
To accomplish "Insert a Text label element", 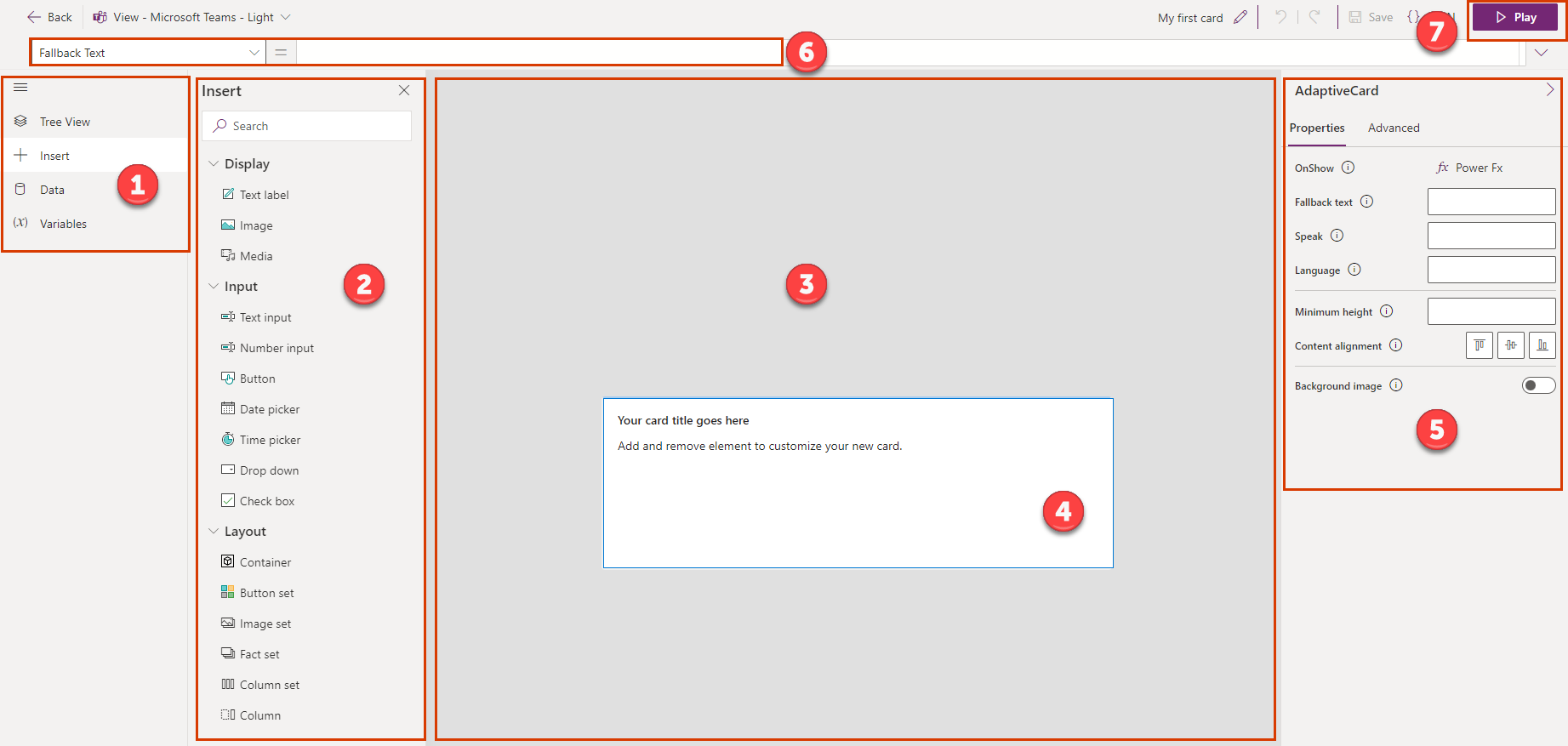I will click(x=255, y=195).
